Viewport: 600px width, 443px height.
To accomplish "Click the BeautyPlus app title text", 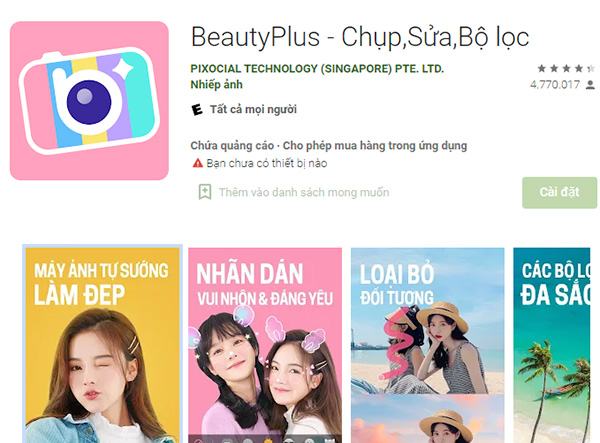I will (360, 37).
